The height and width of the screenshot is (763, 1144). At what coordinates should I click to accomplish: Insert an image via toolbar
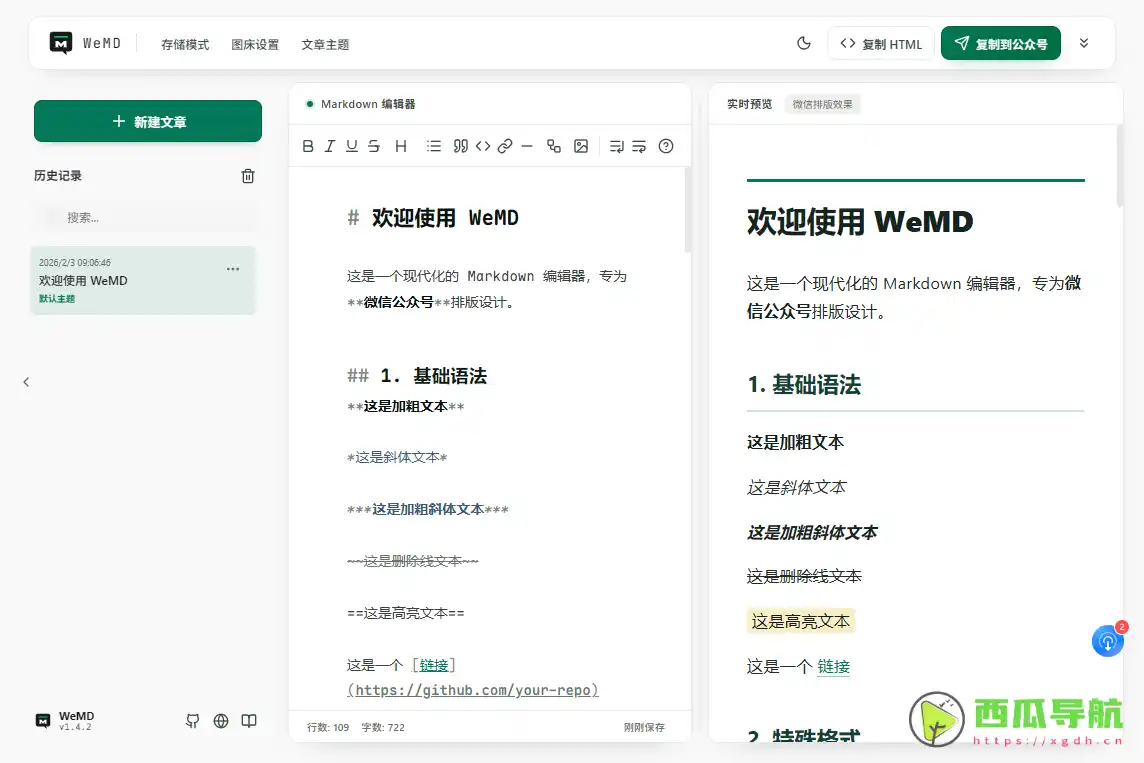coord(581,146)
